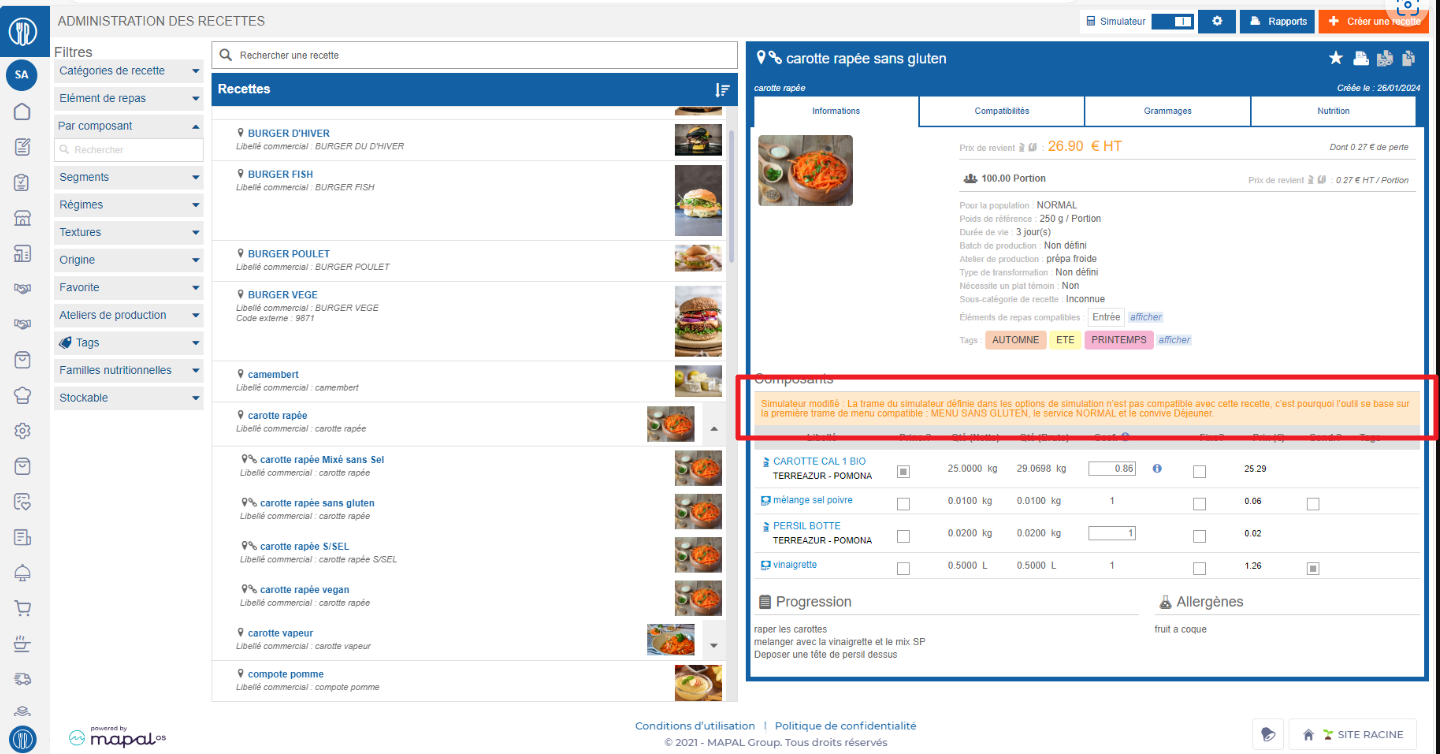
Task: Click the fork-and-knife logo at top left
Action: coord(22,31)
